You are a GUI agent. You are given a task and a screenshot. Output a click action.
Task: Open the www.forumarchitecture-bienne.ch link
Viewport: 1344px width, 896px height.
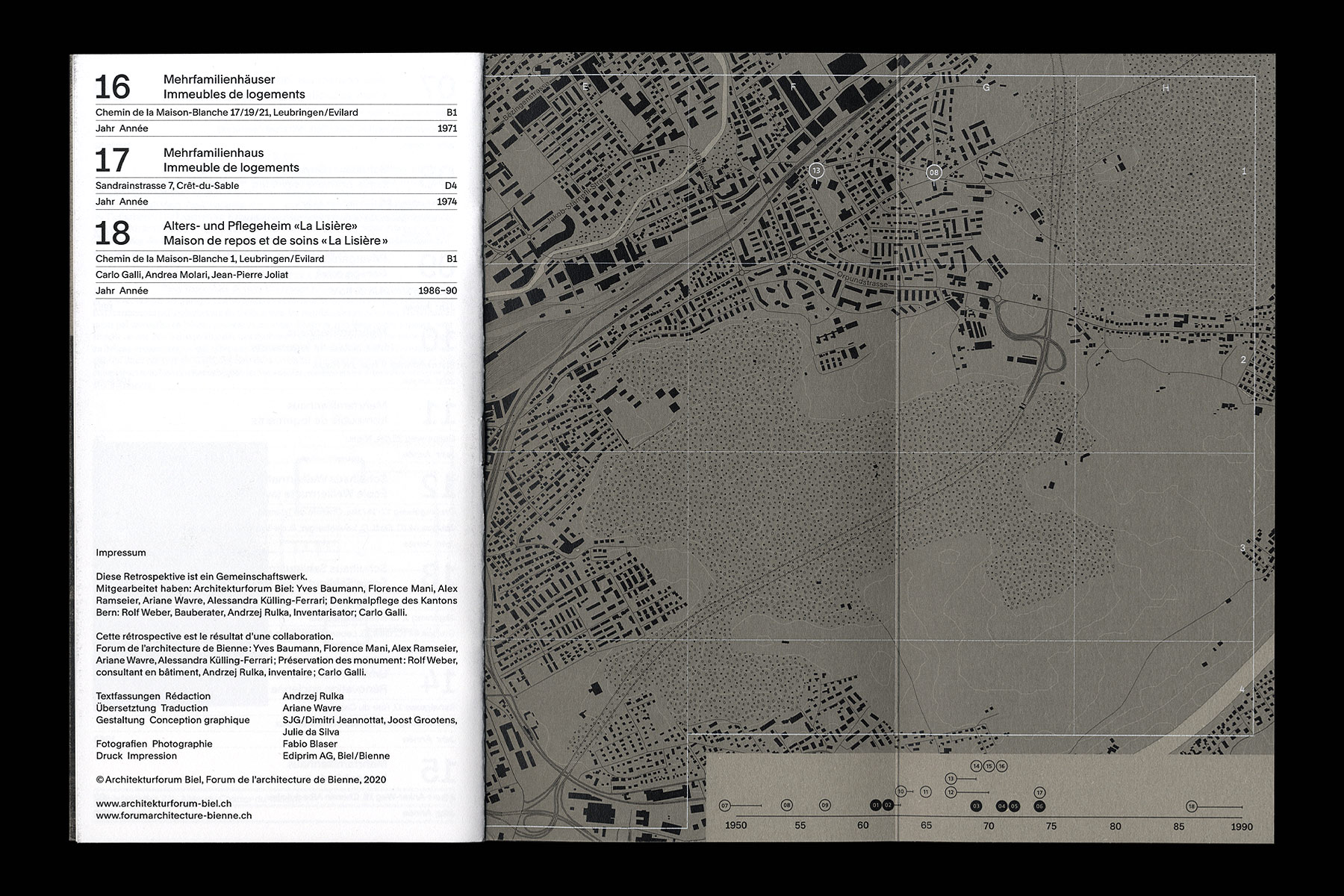pos(173,815)
